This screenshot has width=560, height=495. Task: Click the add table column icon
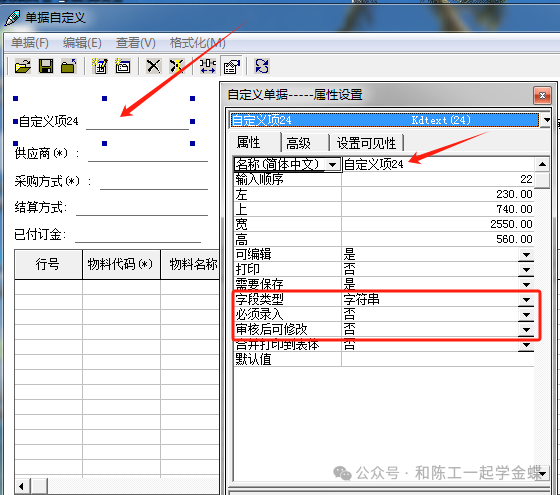(123, 66)
